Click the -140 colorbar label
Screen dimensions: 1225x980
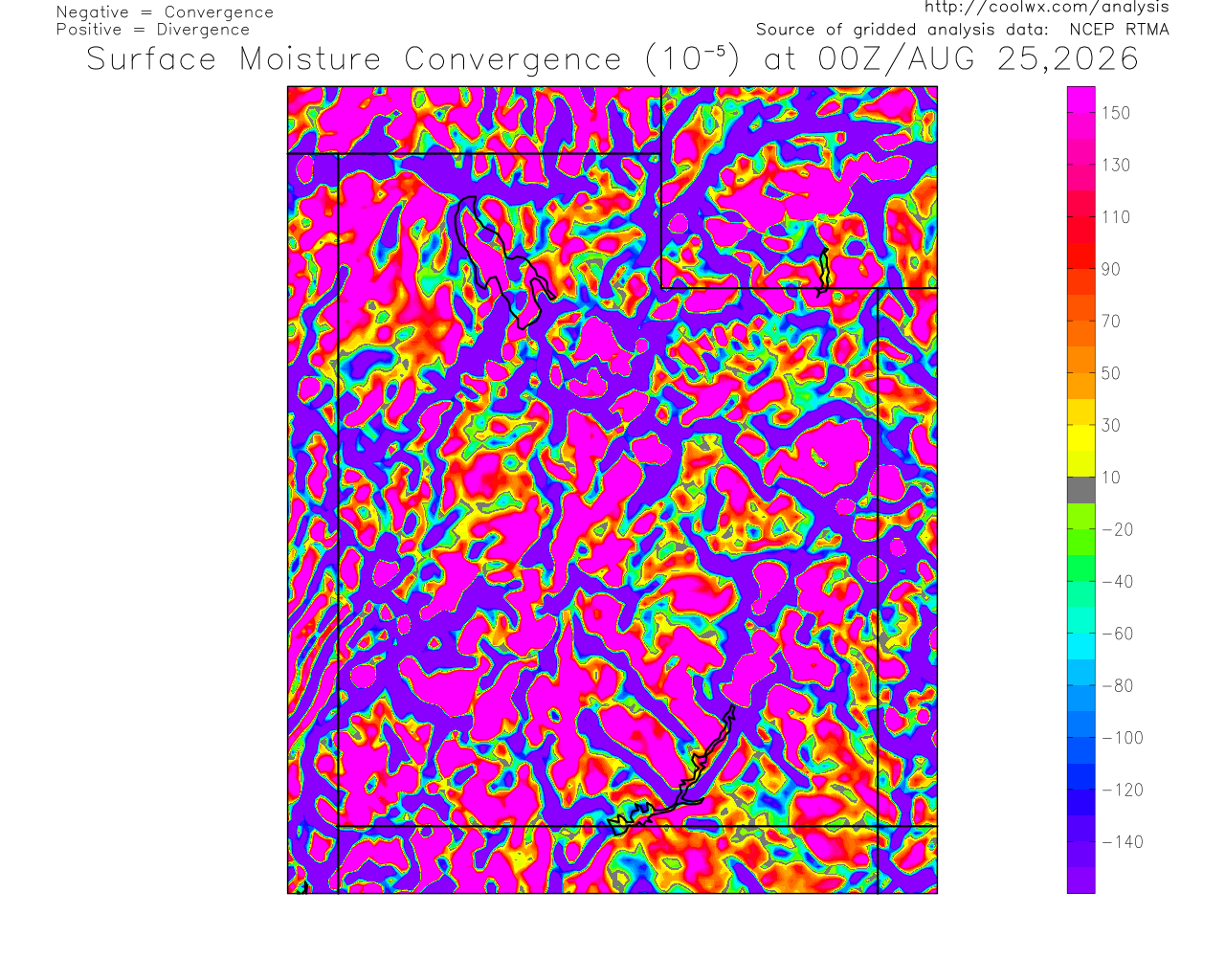(x=1123, y=842)
